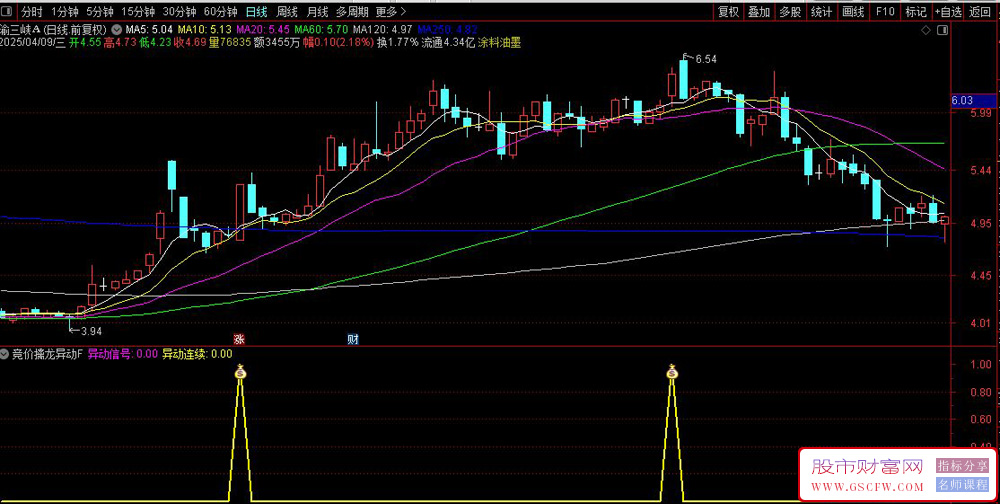
Task: Click the 竞价擒龙异动F indicator title
Action: (47, 354)
